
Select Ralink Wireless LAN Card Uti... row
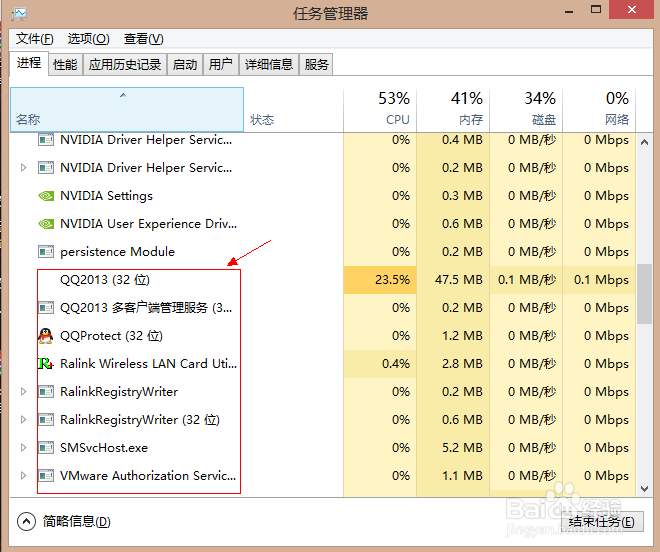[x=323, y=363]
